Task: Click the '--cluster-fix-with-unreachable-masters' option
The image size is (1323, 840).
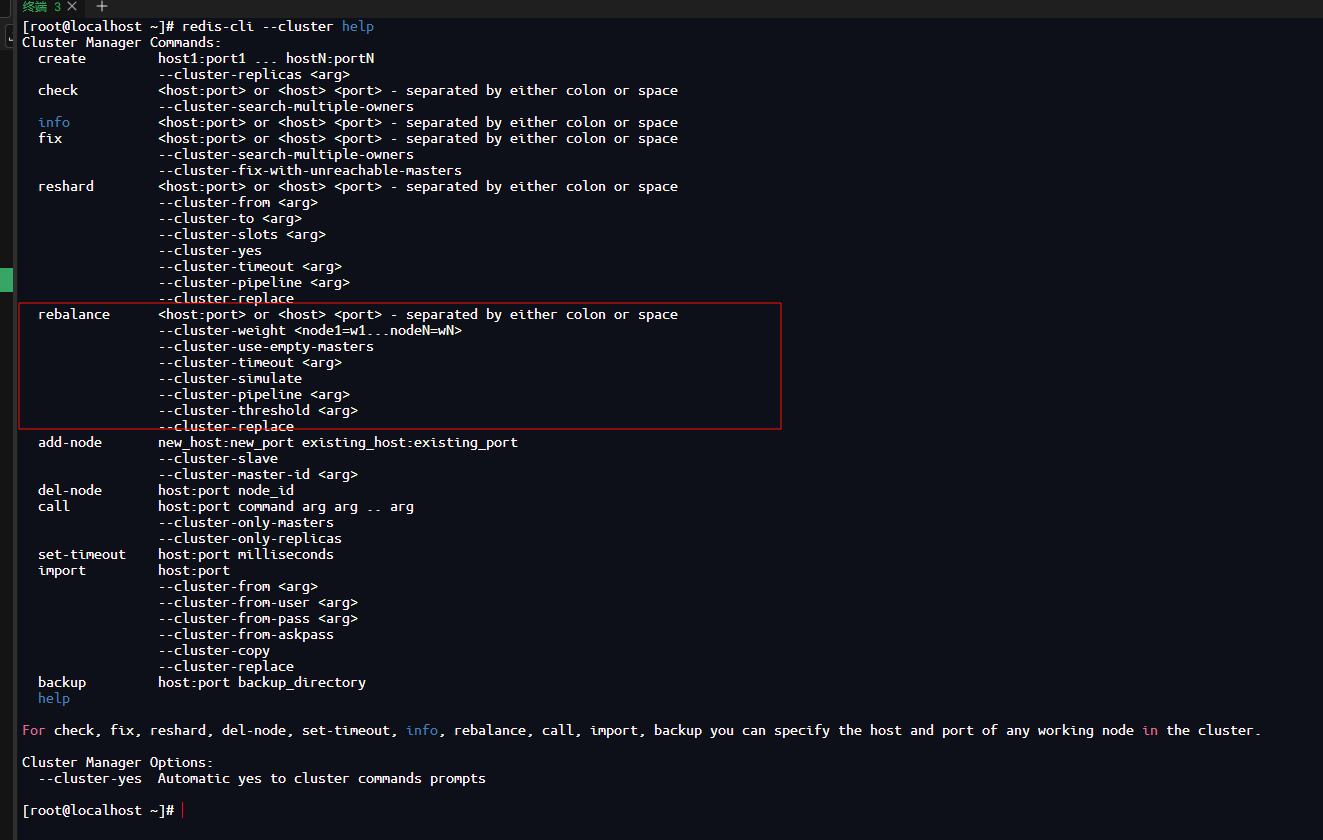Action: tap(310, 170)
